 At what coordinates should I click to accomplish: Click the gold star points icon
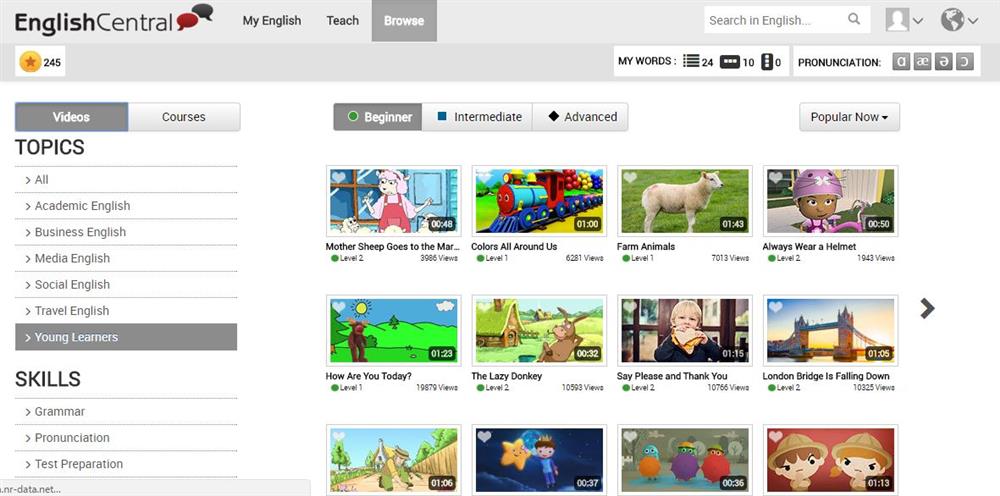30,62
